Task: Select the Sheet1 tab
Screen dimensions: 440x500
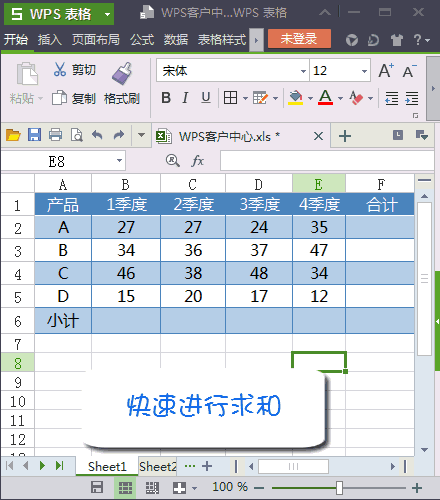Action: [107, 466]
